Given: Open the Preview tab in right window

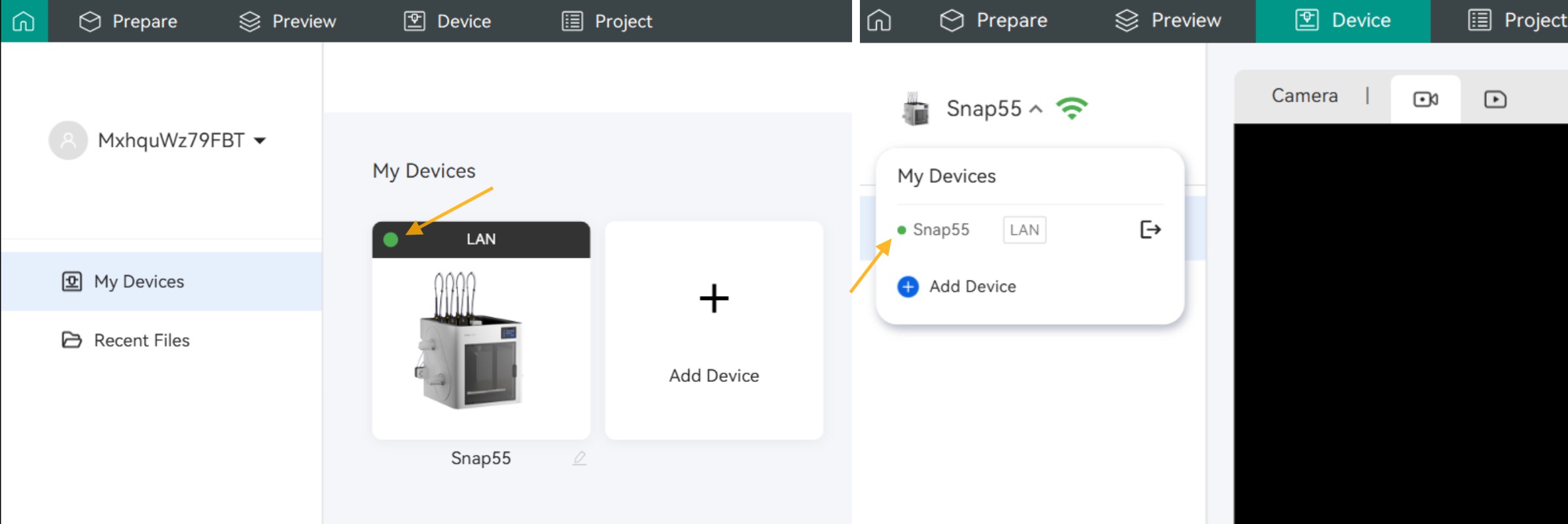Looking at the screenshot, I should click(x=1167, y=21).
